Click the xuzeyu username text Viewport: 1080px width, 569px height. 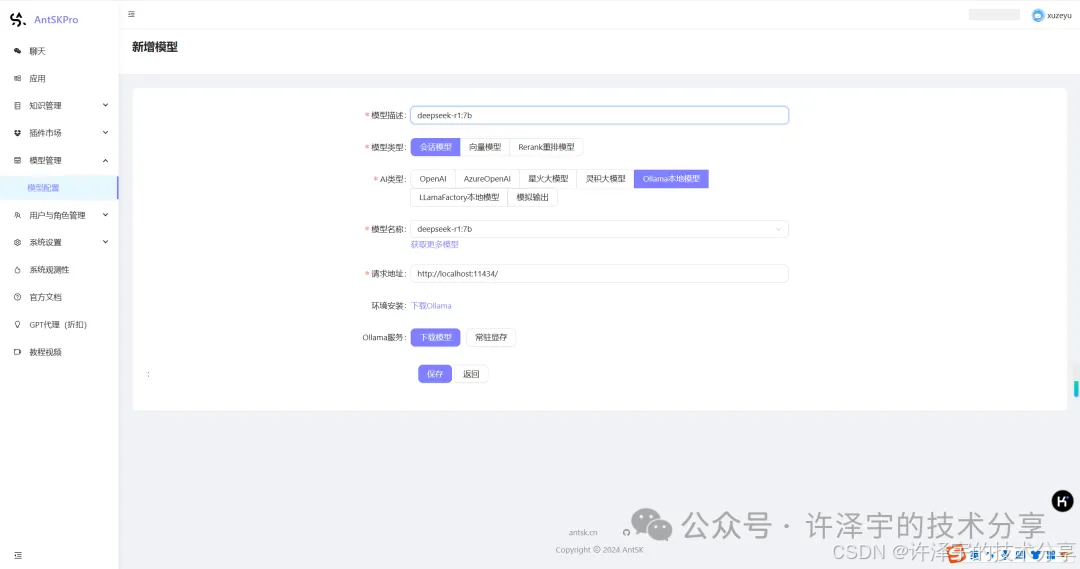point(1059,15)
